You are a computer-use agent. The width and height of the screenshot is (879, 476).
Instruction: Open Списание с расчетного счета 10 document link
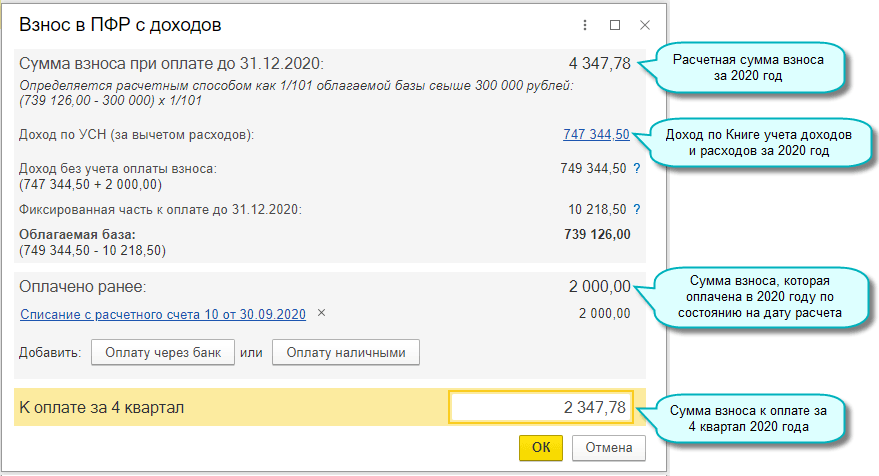coord(162,314)
